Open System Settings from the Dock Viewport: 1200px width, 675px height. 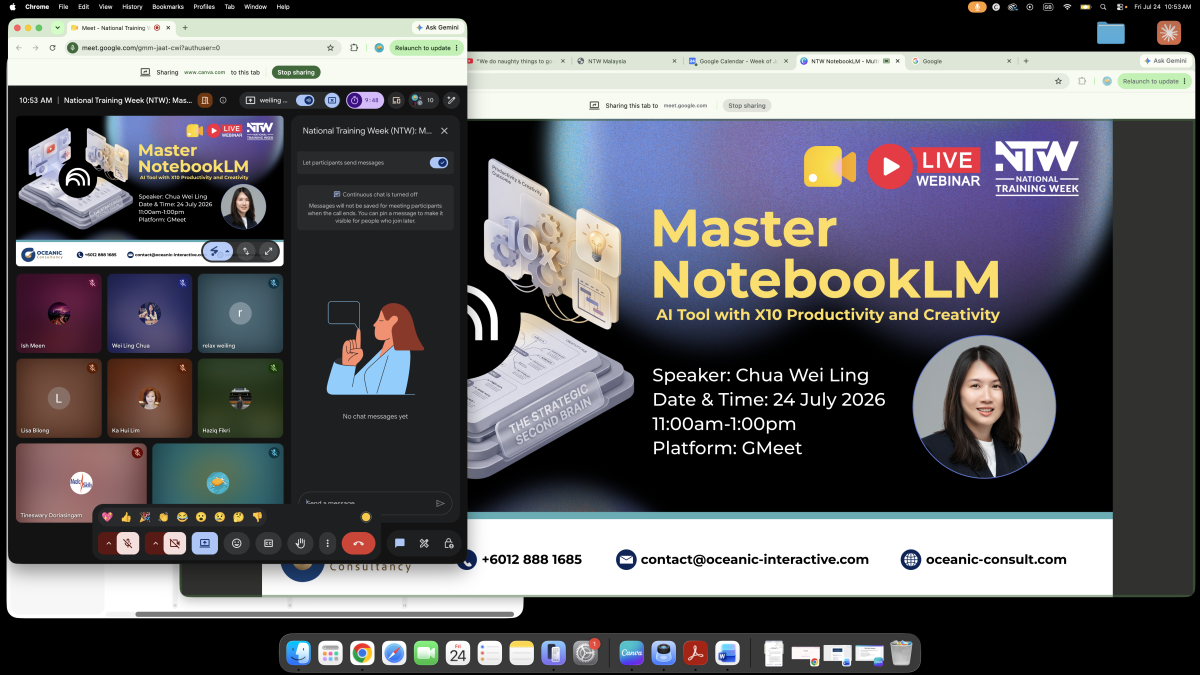click(585, 653)
